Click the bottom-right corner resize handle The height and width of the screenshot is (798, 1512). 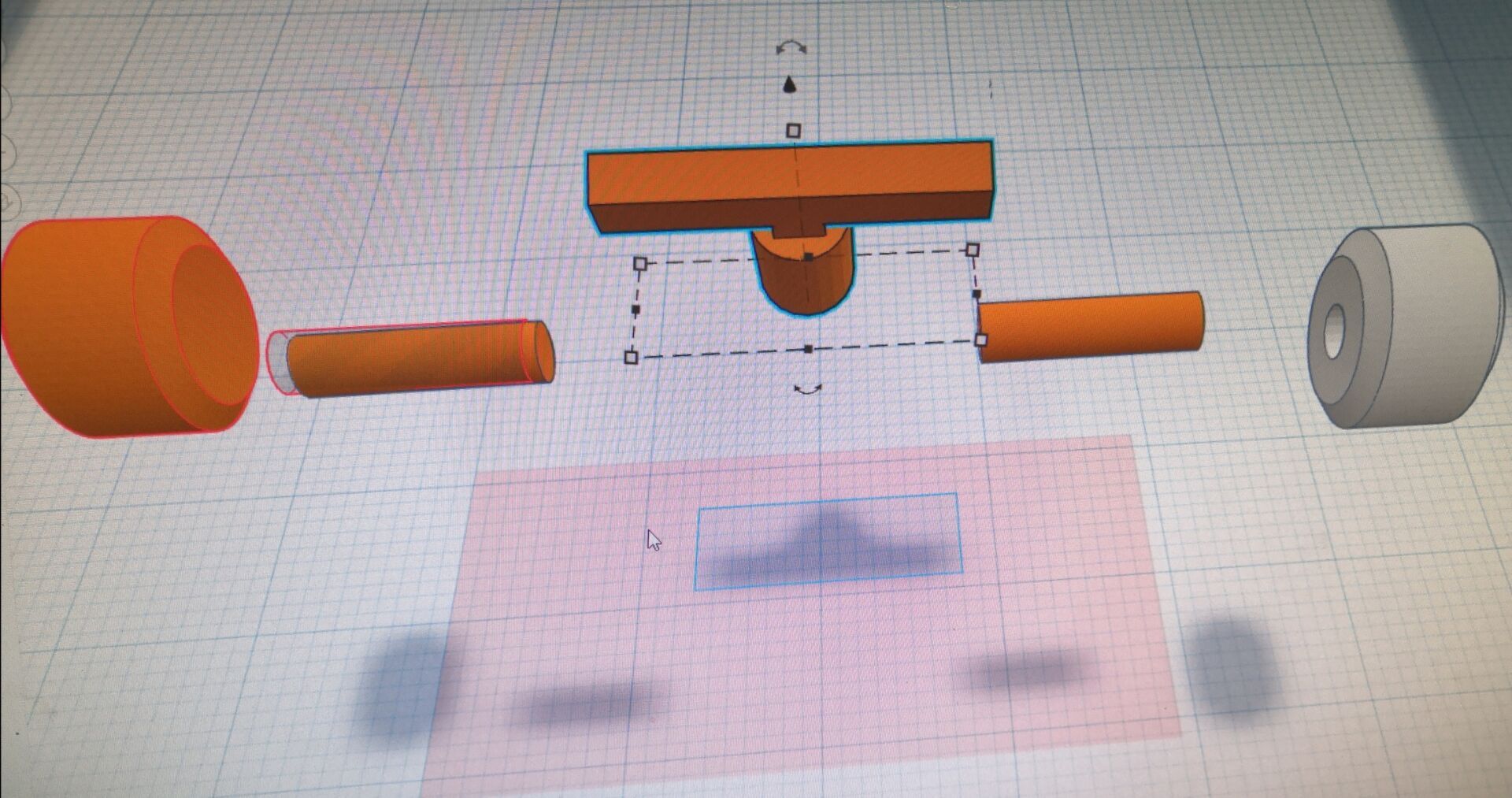(981, 340)
